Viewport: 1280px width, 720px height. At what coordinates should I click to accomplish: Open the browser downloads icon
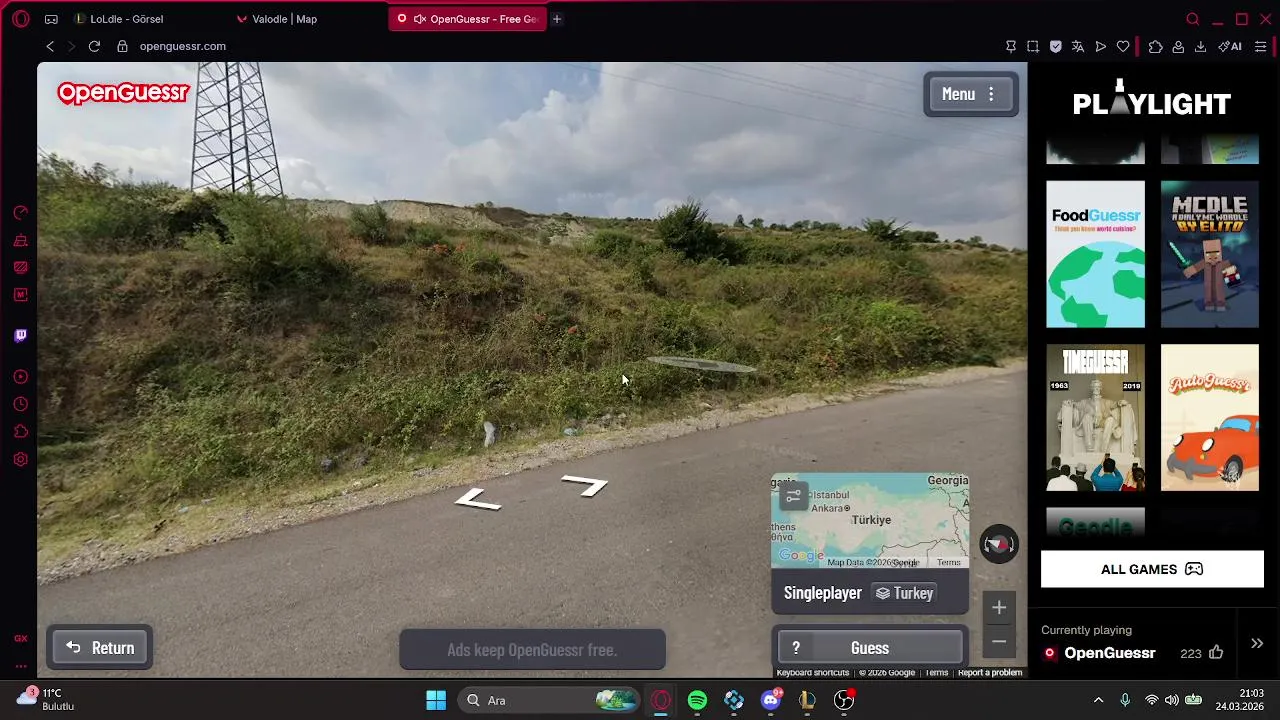(1200, 46)
